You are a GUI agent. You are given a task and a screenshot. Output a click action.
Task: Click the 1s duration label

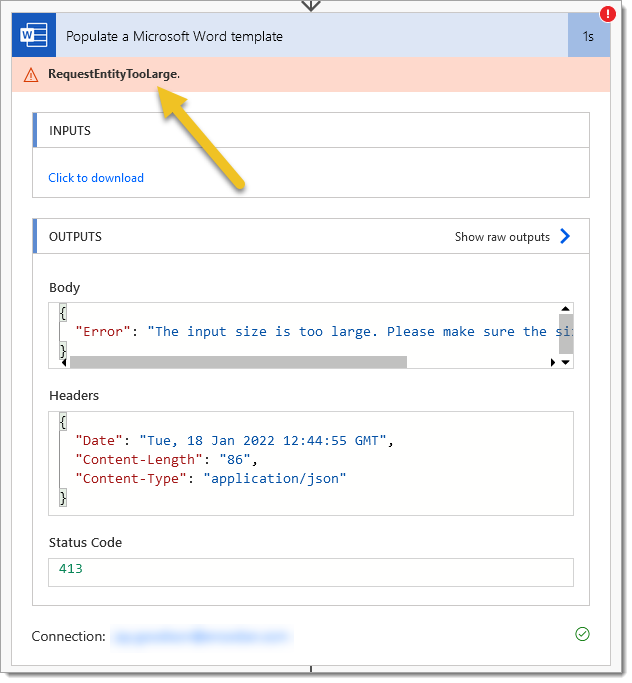[588, 37]
